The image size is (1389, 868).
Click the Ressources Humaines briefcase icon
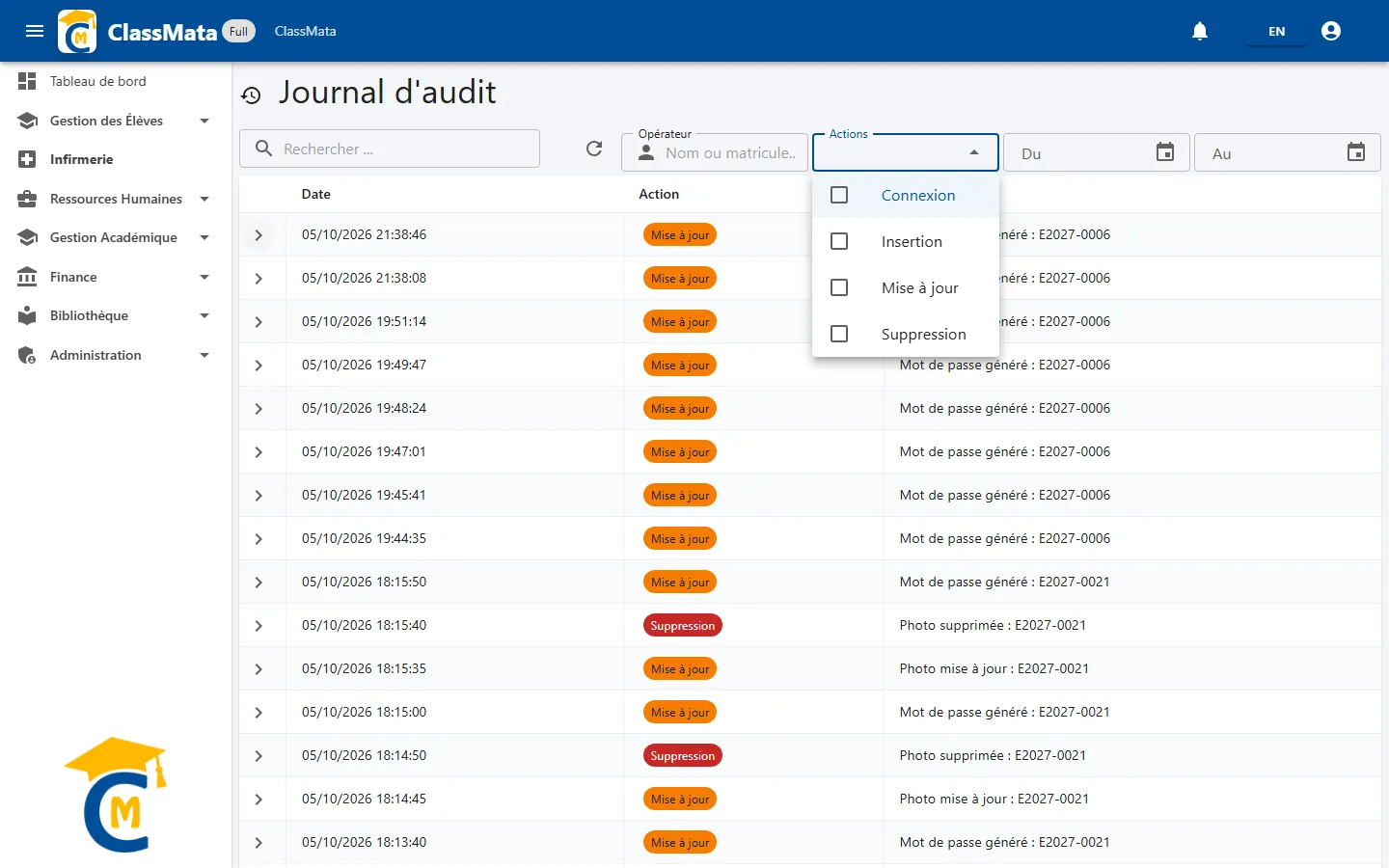(x=27, y=199)
